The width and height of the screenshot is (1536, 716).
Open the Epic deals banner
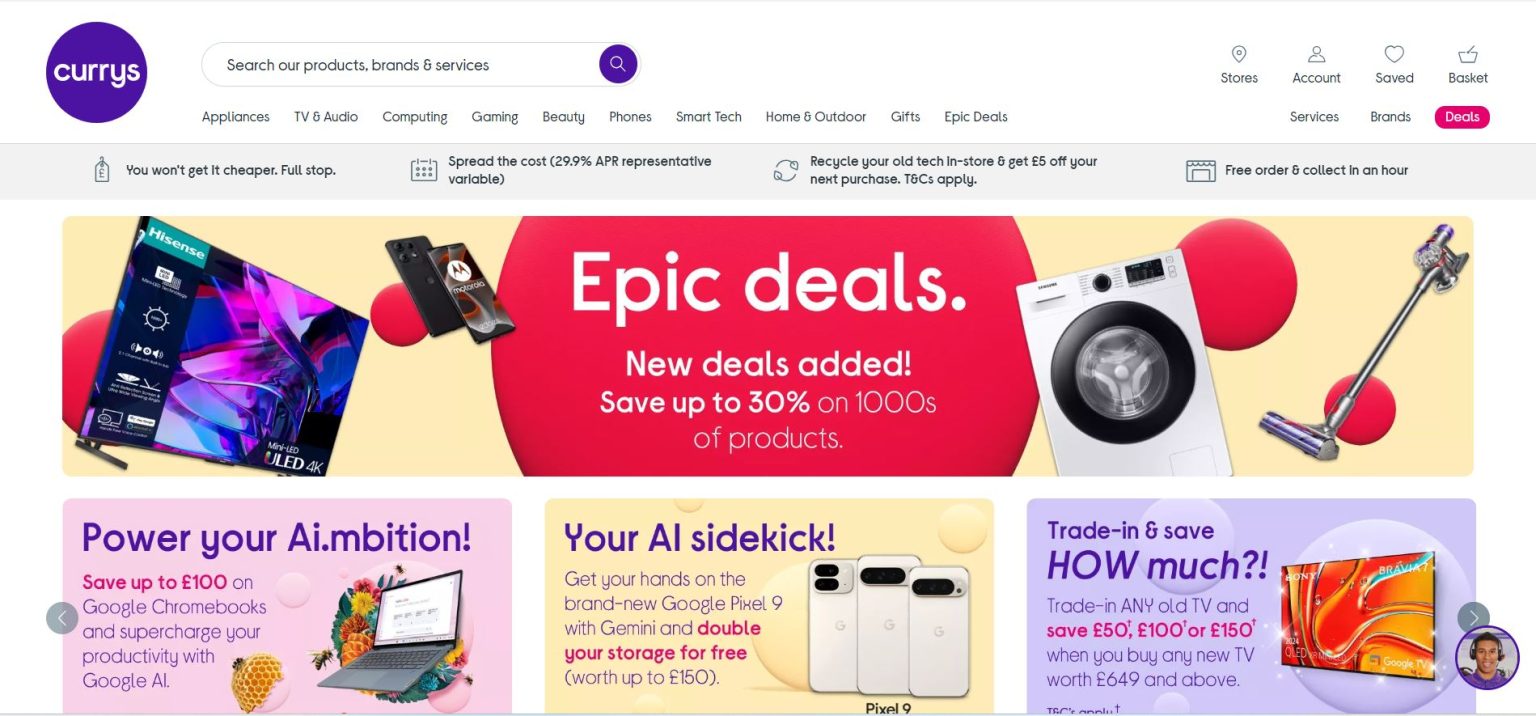[768, 346]
